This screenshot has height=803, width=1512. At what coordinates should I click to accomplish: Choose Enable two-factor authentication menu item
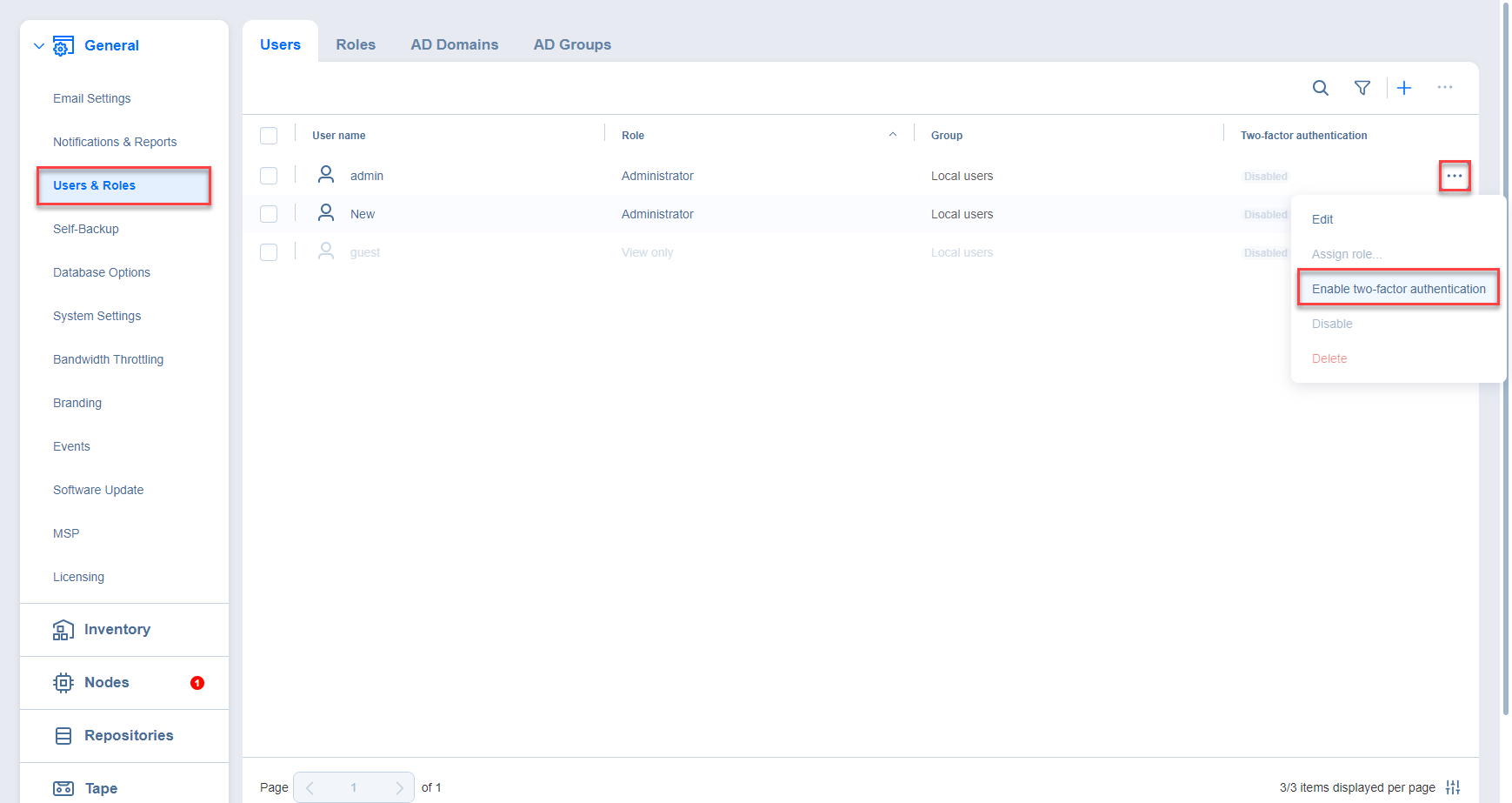pos(1397,289)
